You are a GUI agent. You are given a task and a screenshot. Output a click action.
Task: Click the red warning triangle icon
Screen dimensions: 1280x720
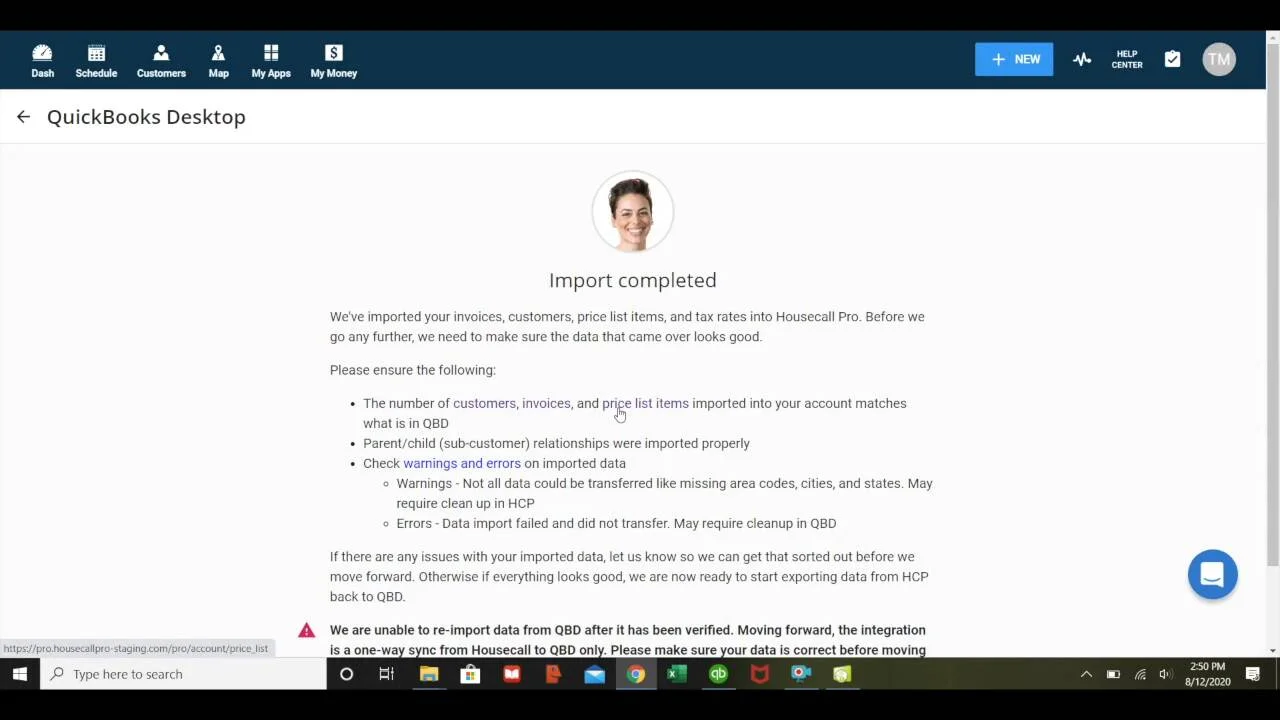pos(306,630)
